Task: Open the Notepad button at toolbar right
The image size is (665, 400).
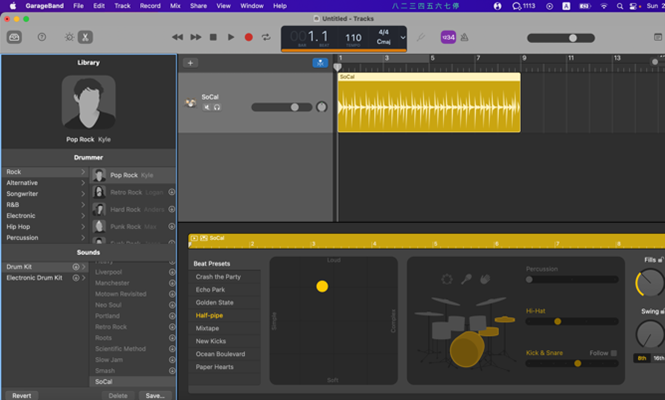Action: click(x=658, y=37)
